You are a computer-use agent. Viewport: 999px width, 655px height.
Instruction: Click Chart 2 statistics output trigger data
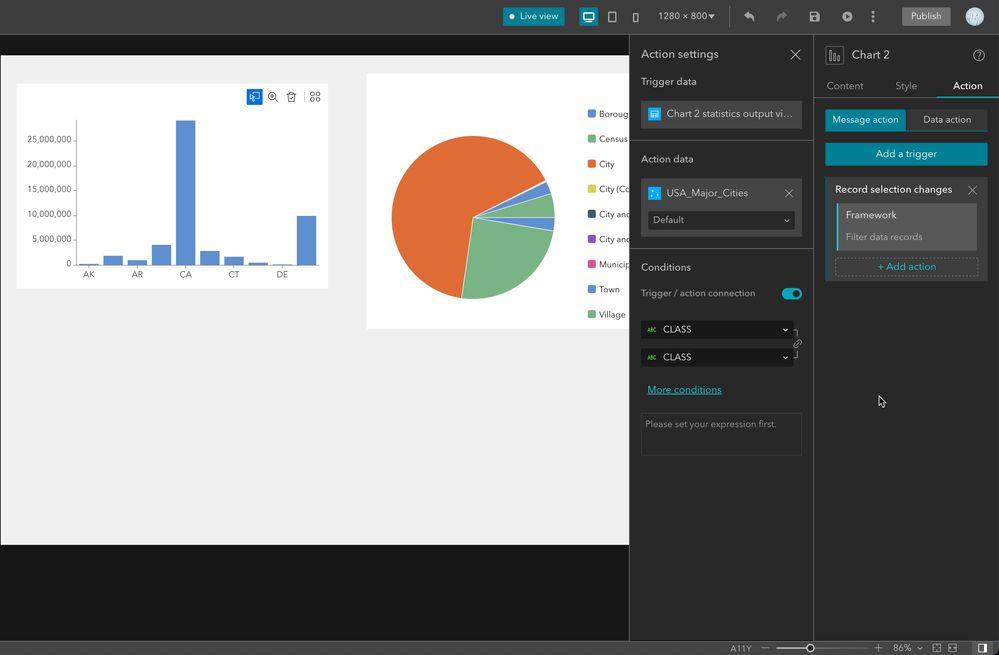click(x=721, y=114)
